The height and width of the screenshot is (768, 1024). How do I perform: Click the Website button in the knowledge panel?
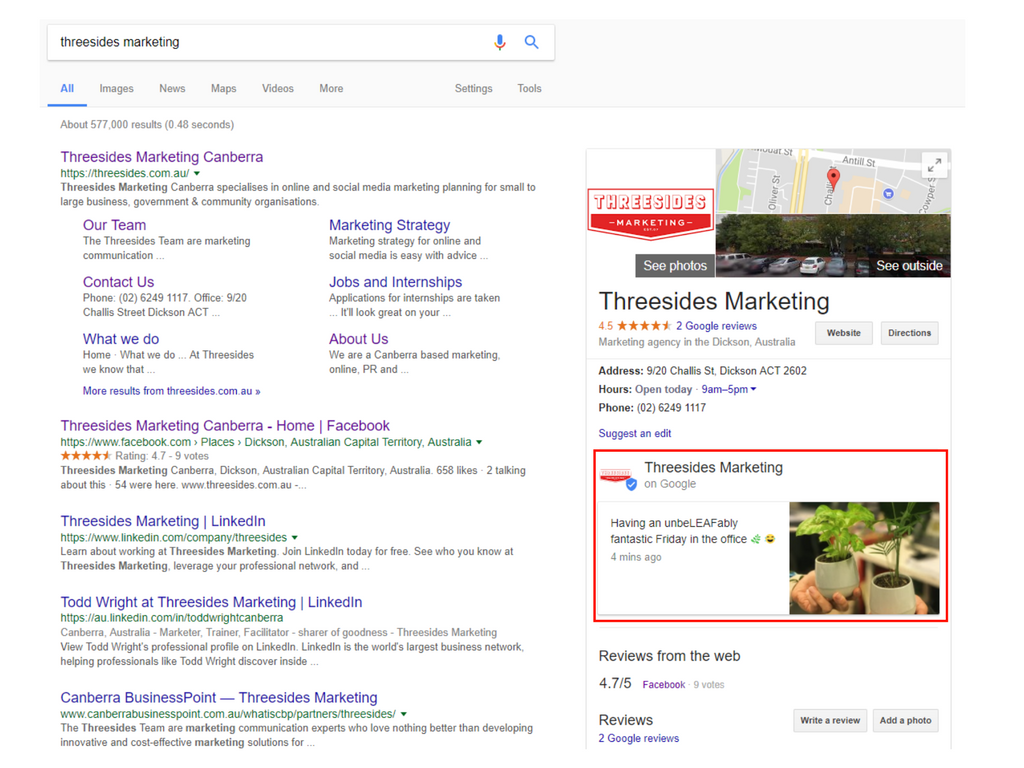coord(843,333)
